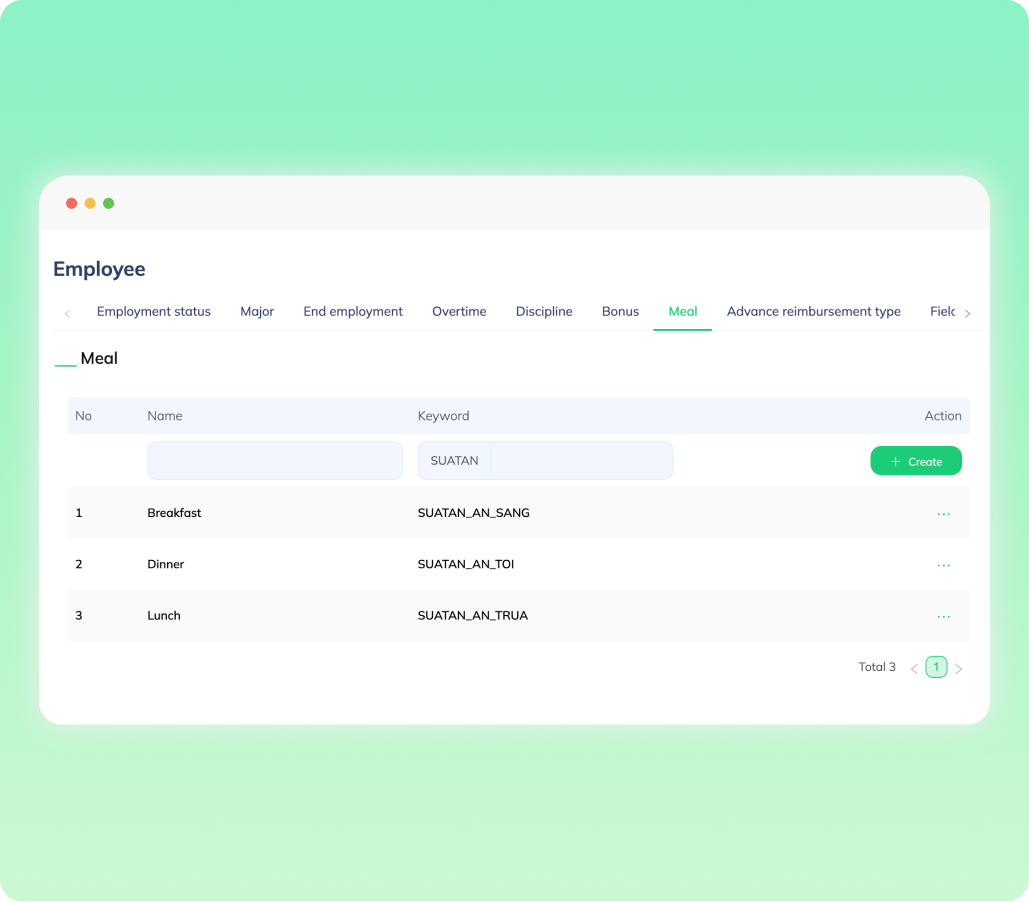Open the Discipline tab
1029x902 pixels.
tap(544, 311)
